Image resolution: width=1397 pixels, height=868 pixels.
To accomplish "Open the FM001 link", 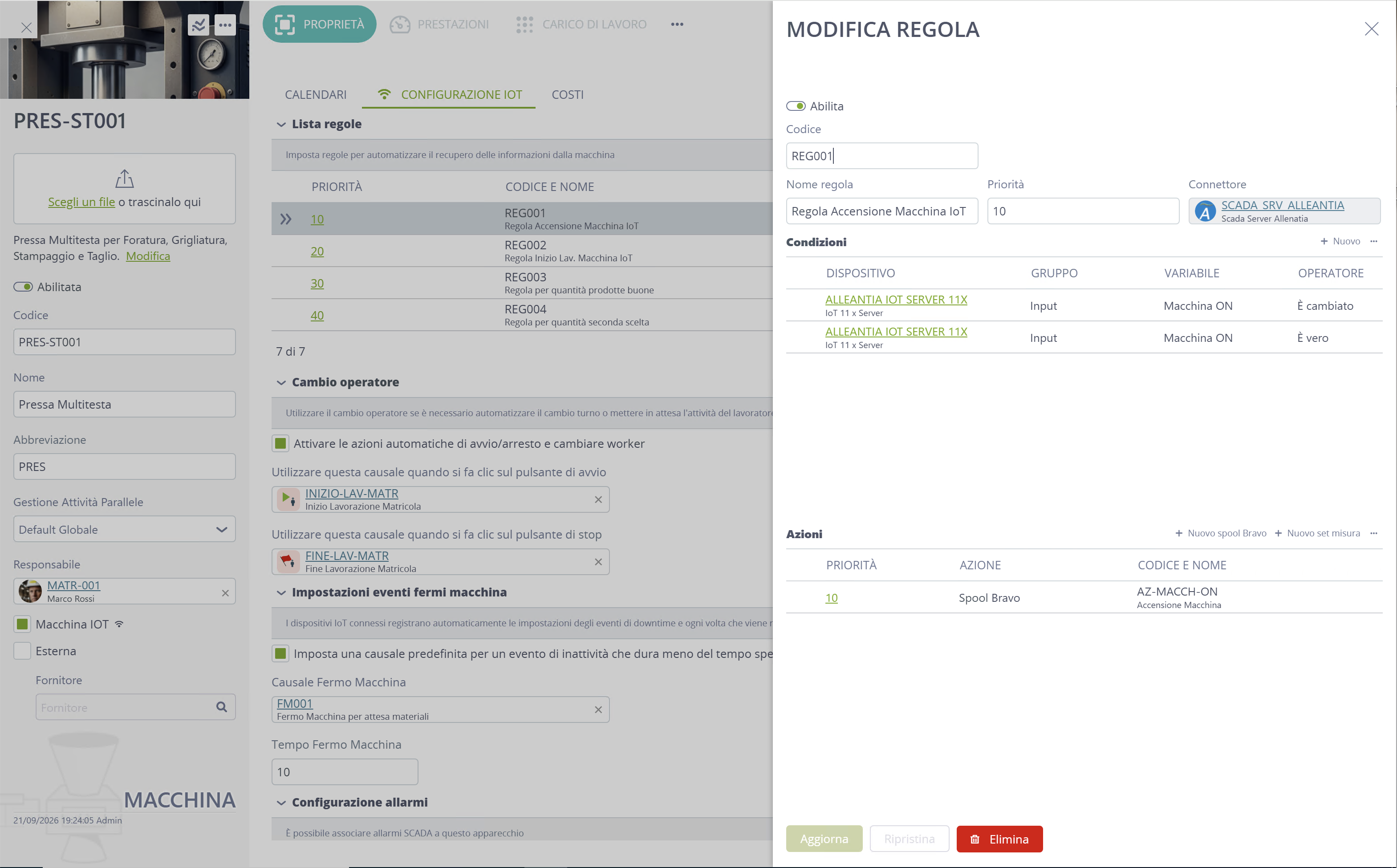I will 295,703.
